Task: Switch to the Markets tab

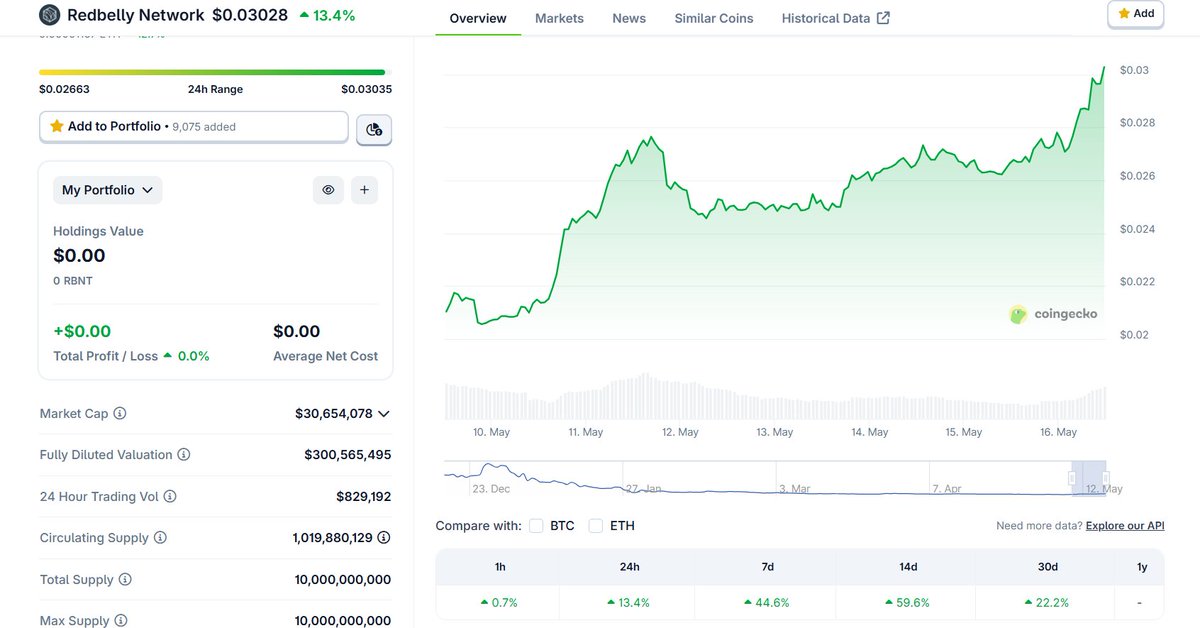Action: coord(559,18)
